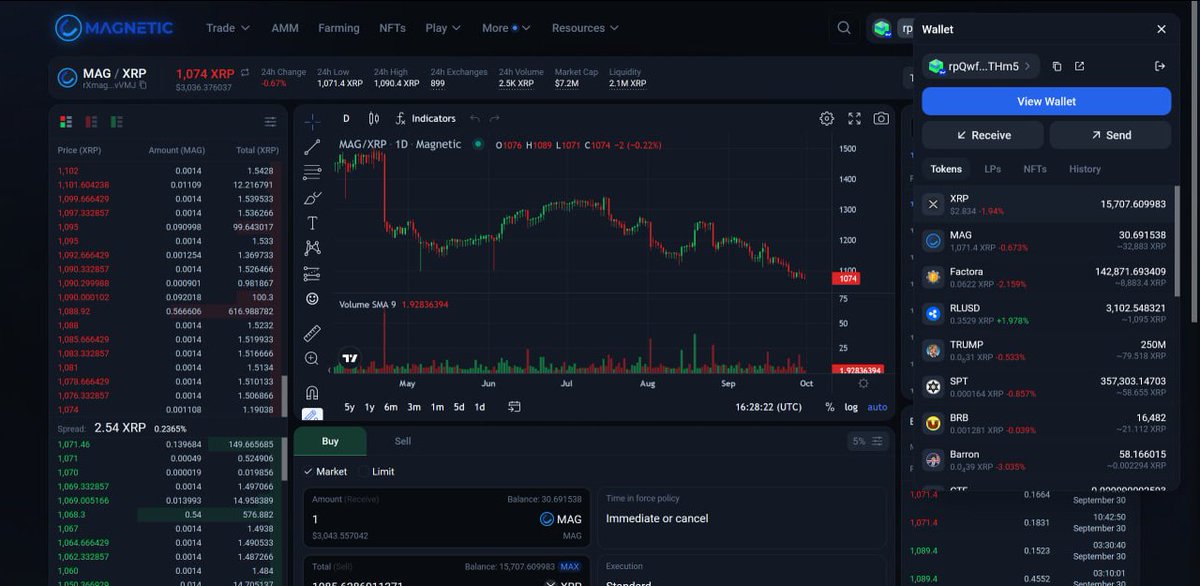Show bids-only order book view
Image resolution: width=1200 pixels, height=586 pixels.
[x=117, y=122]
